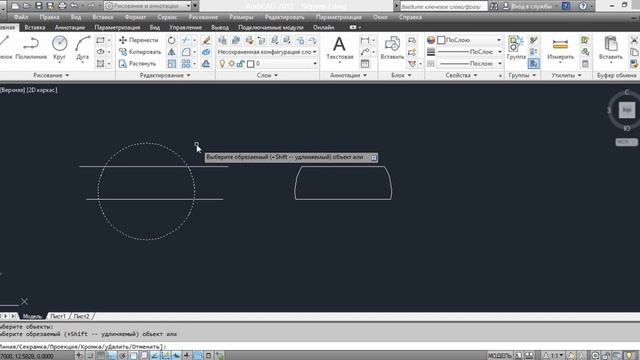Viewport: 640px width, 360px height.
Task: Toggle the layer freeze sun icon
Action: (231, 64)
